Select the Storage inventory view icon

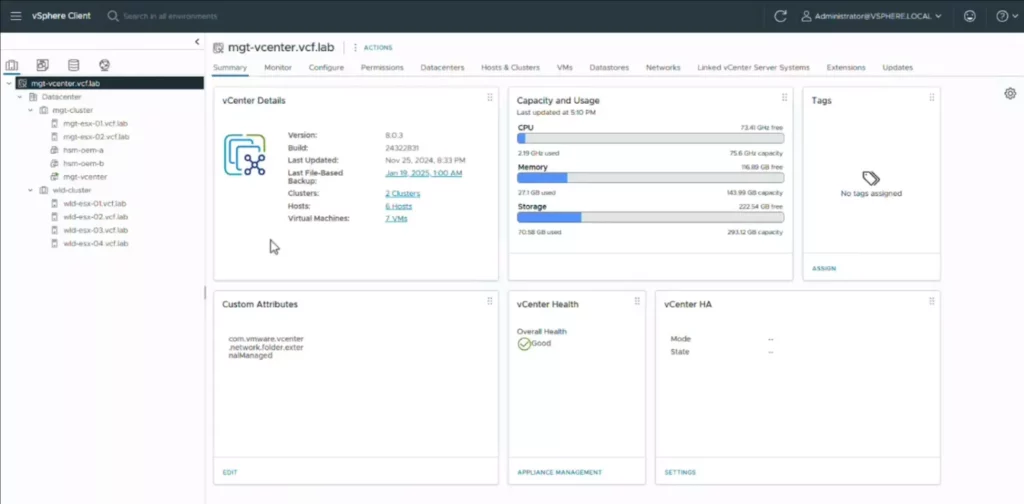click(x=73, y=66)
